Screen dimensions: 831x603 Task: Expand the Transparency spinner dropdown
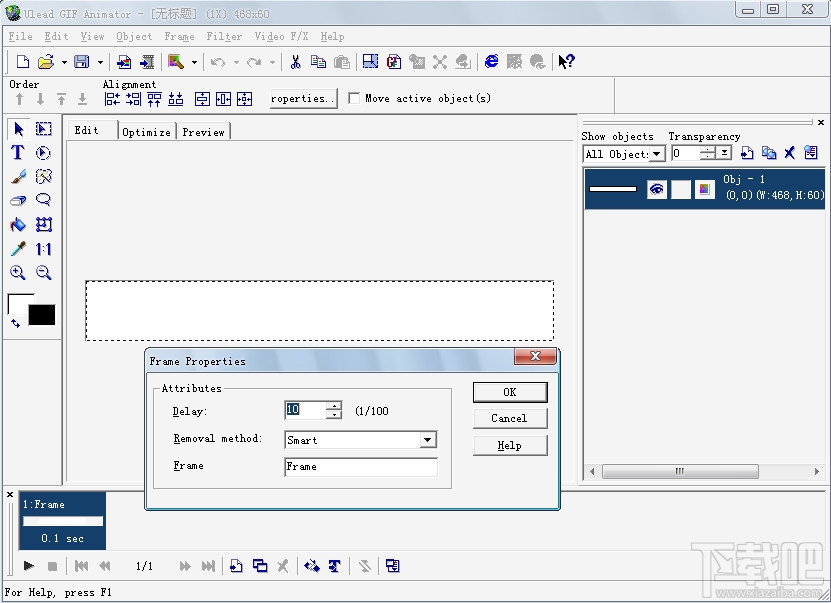(724, 152)
